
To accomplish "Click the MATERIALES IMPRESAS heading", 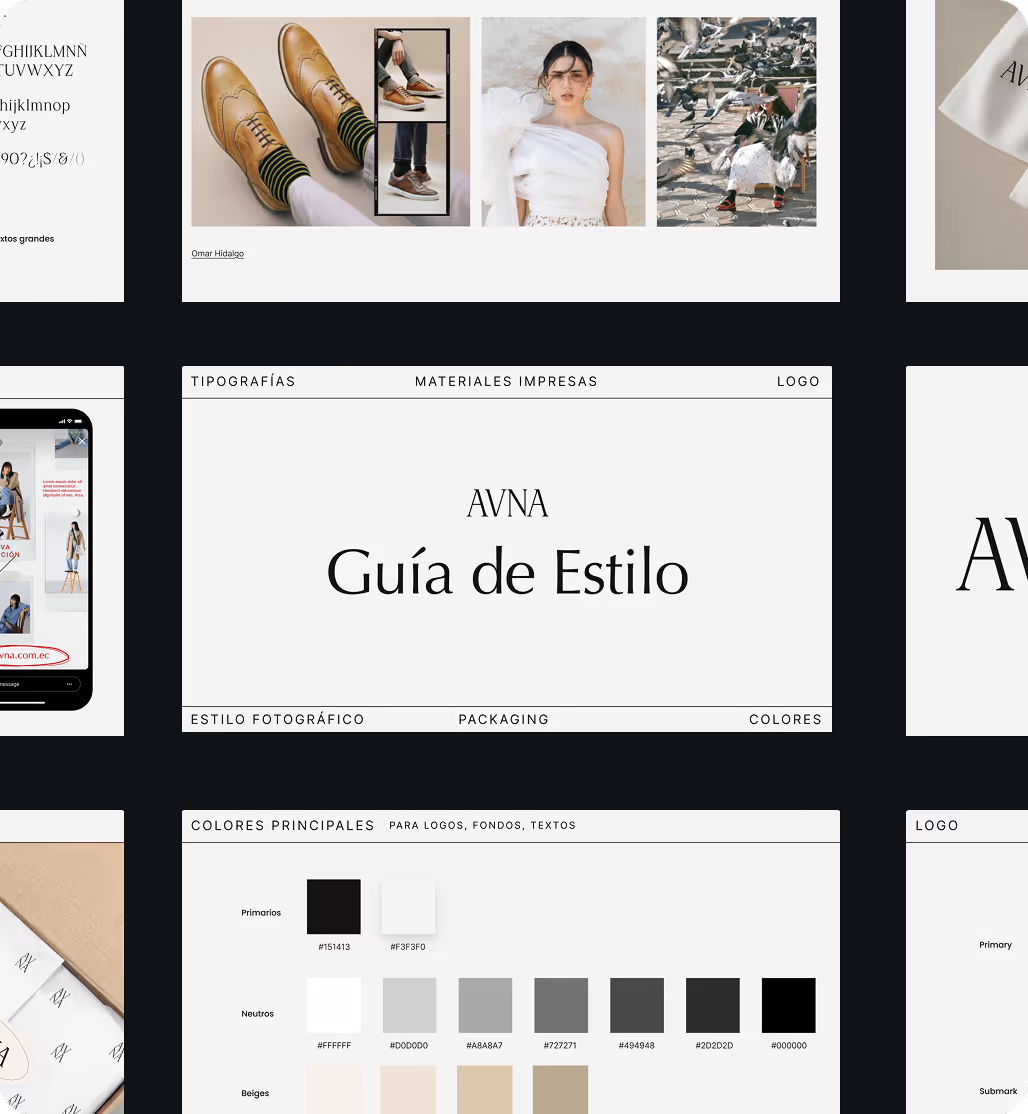I will pyautogui.click(x=505, y=381).
